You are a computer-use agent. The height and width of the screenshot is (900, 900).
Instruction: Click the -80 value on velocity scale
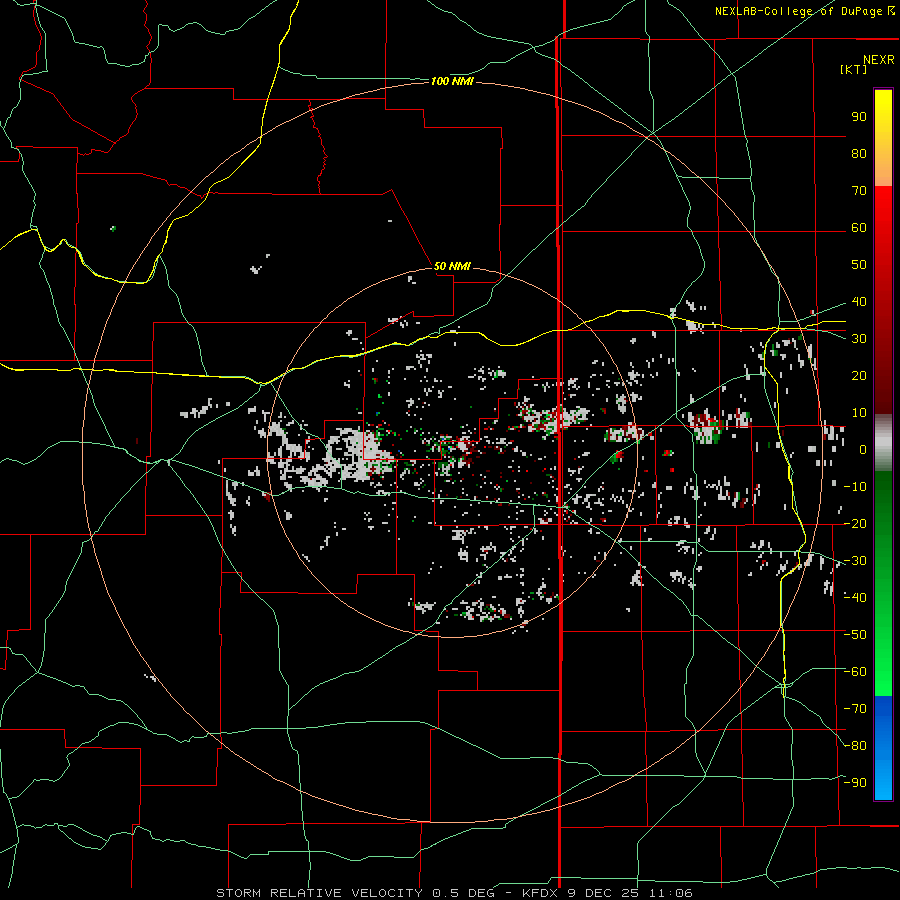pyautogui.click(x=855, y=746)
